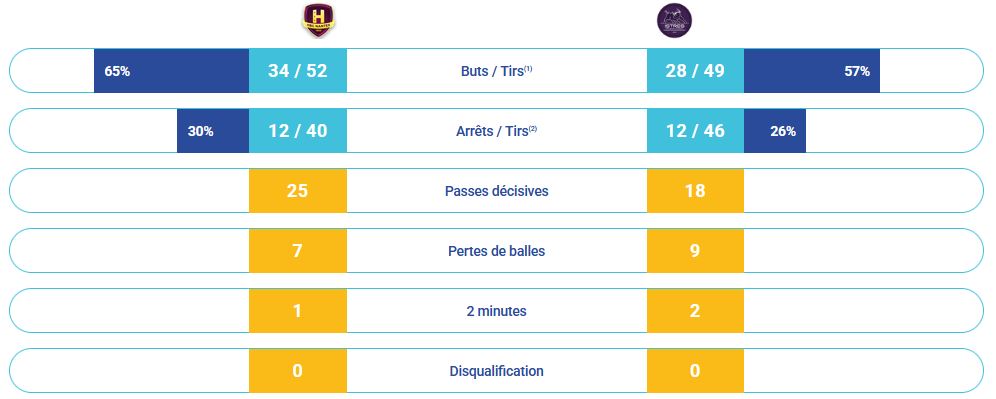
Task: Click the HBC Nantes team logo
Action: click(318, 20)
